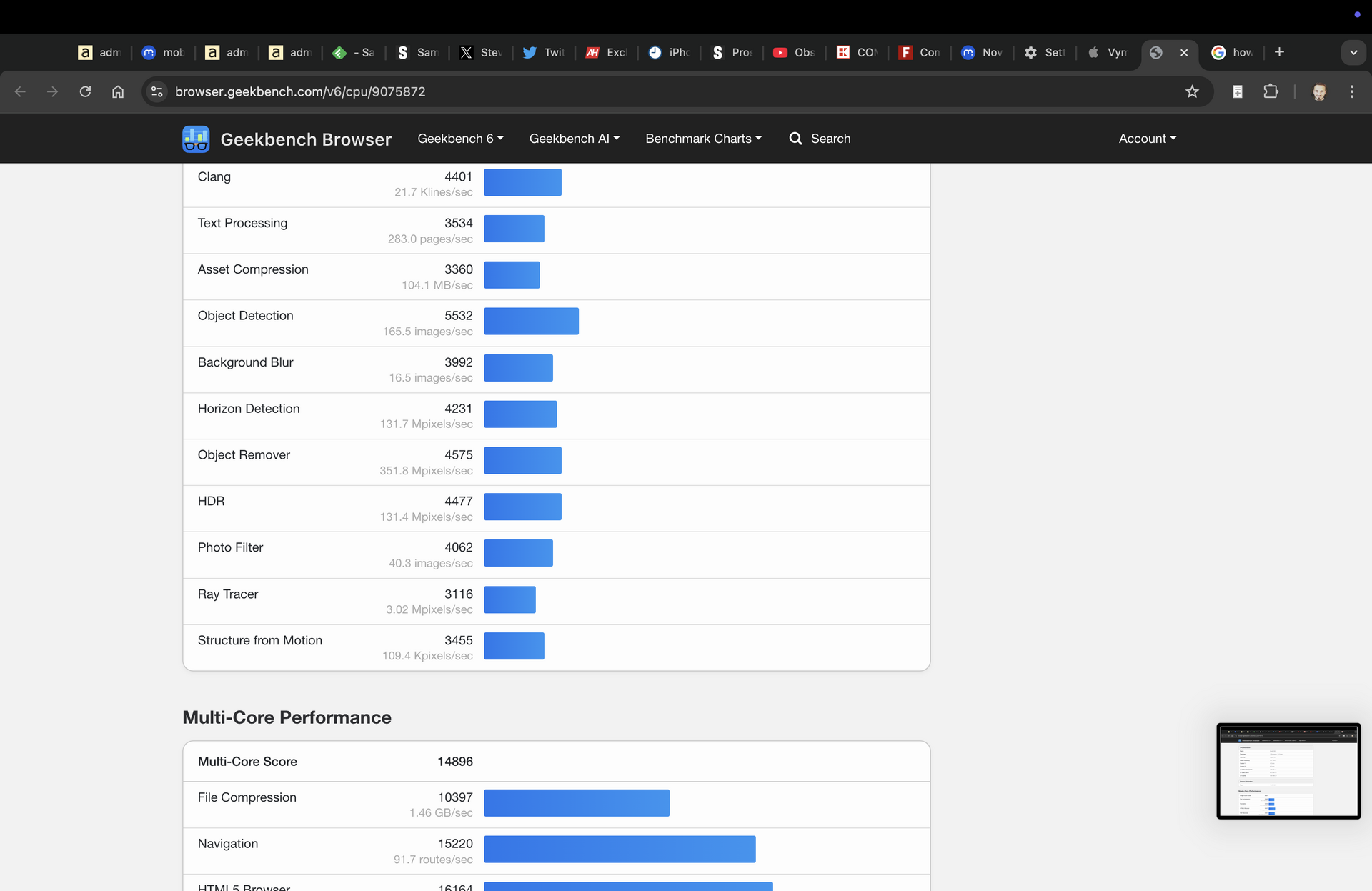Open the Account dropdown menu

tap(1147, 139)
